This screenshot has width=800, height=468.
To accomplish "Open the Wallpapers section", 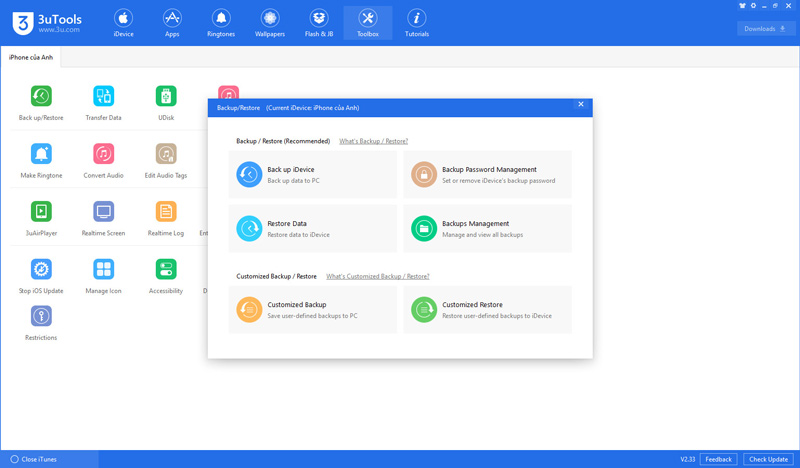I will coord(270,23).
